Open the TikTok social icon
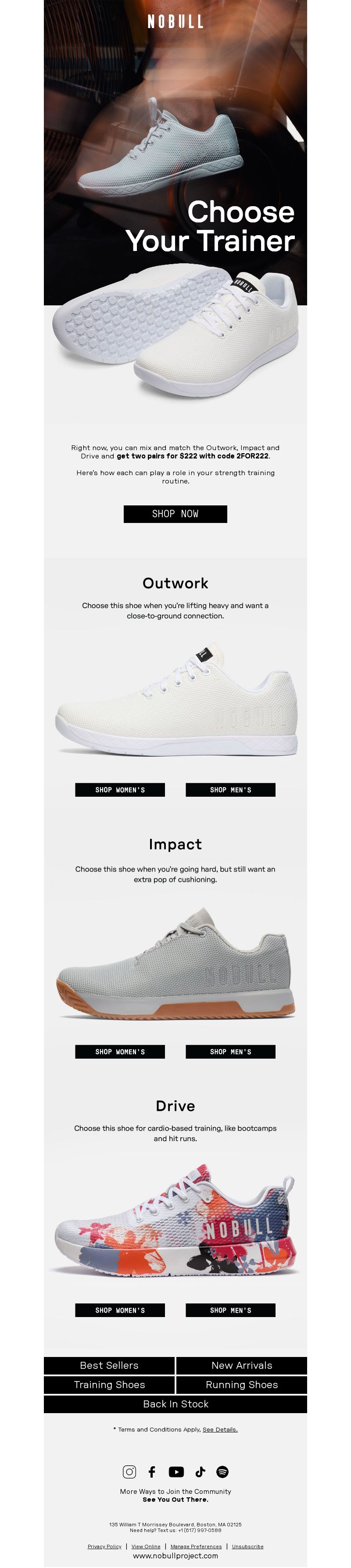This screenshot has height=1568, width=351. 200,1471
